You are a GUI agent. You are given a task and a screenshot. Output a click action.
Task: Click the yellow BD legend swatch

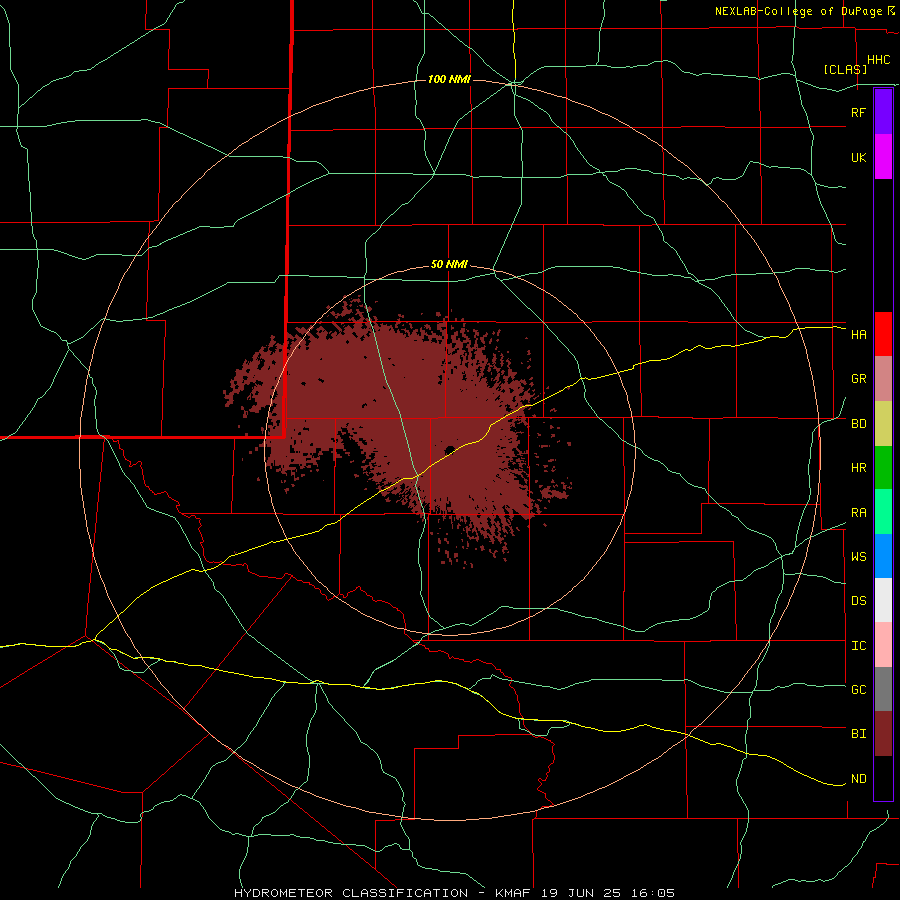click(883, 423)
